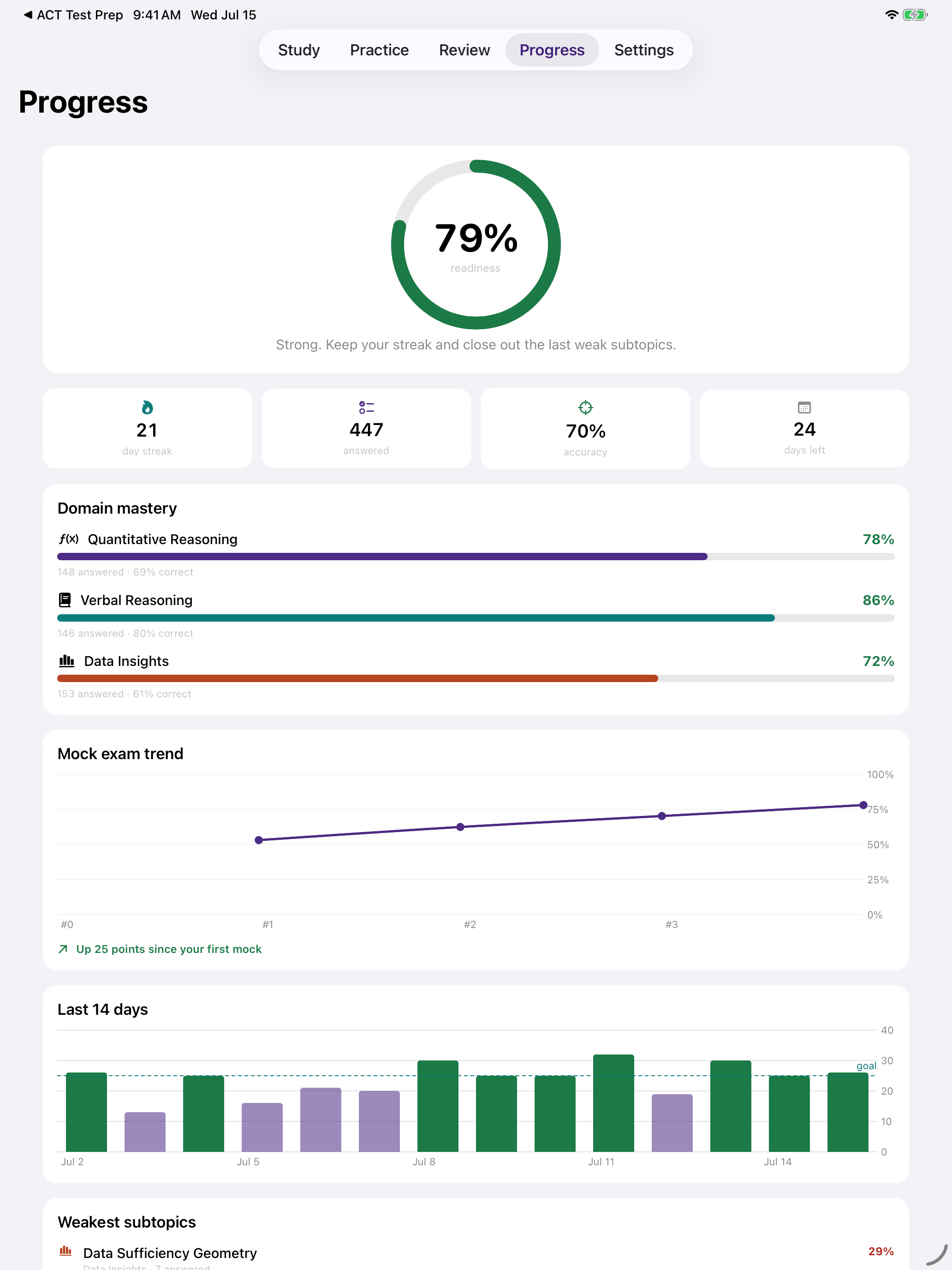Open the 70% accuracy card
Screen dimensions: 952x1270
click(x=585, y=428)
